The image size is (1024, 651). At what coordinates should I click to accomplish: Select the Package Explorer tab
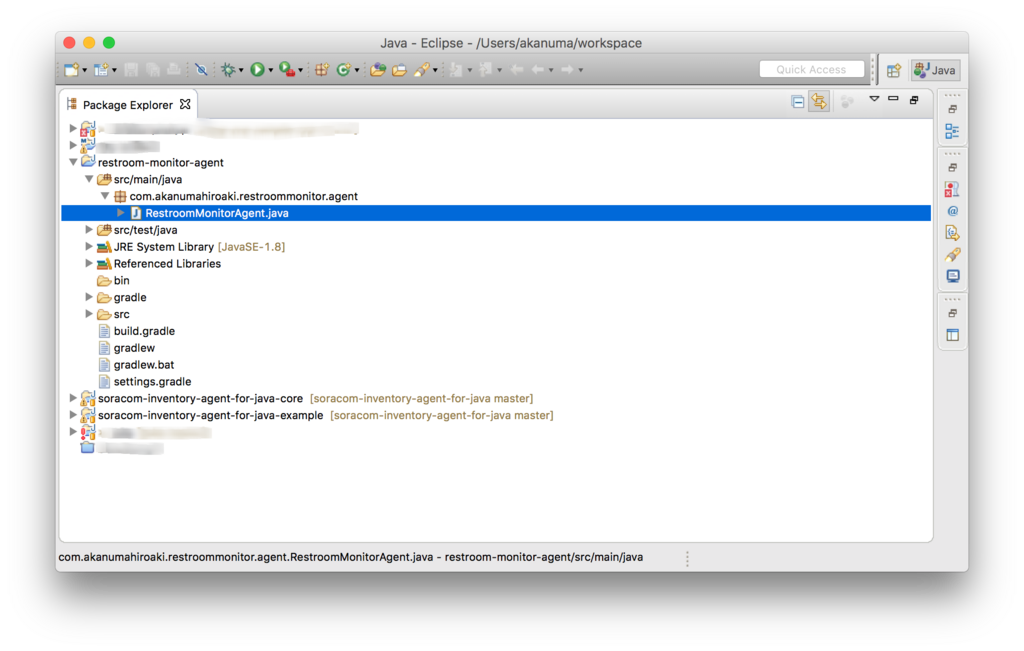coord(127,105)
